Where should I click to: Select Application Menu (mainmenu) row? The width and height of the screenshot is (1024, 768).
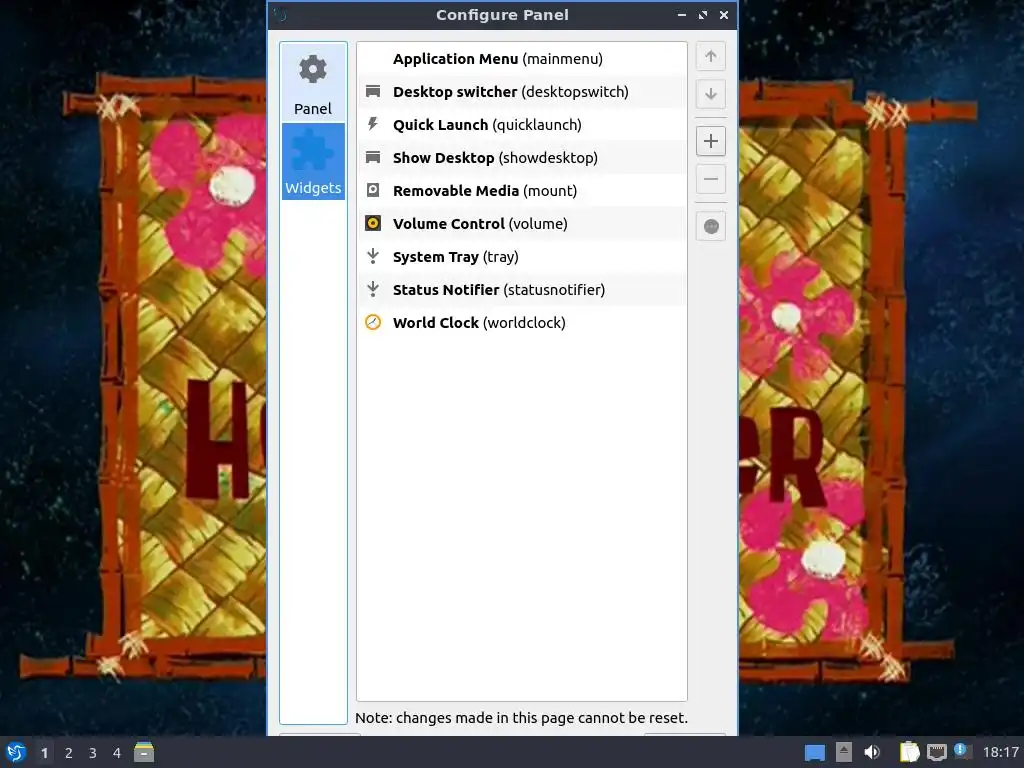pos(522,59)
